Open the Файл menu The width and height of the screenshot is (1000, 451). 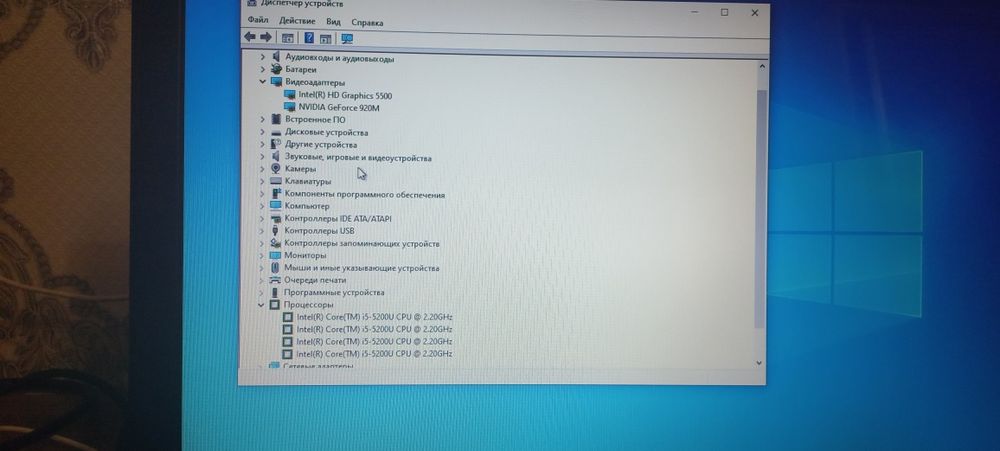[258, 20]
